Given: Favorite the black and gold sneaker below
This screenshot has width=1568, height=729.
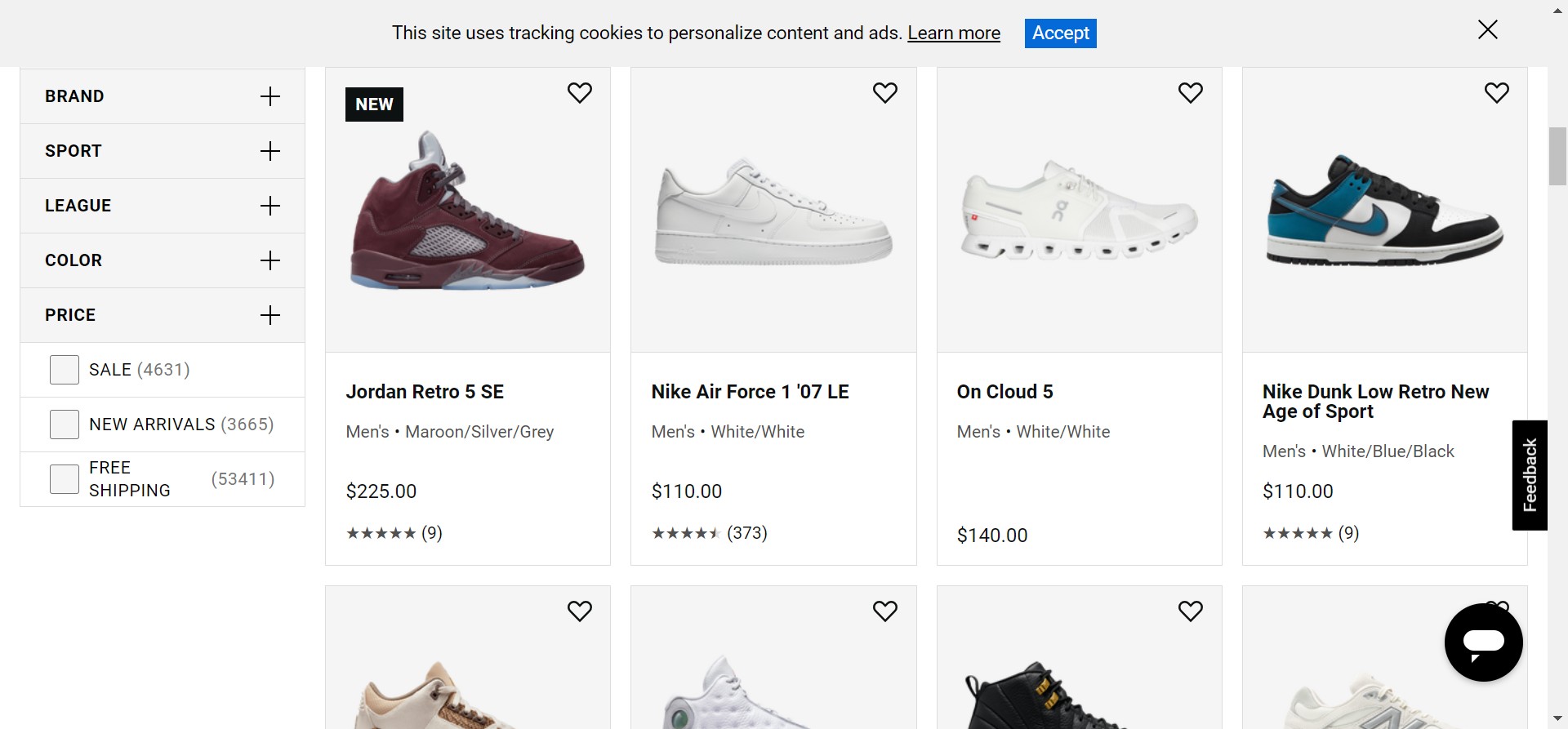Looking at the screenshot, I should tap(1190, 611).
